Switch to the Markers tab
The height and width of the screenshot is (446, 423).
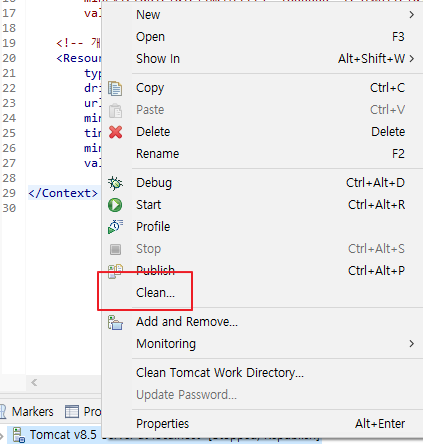pos(27,412)
